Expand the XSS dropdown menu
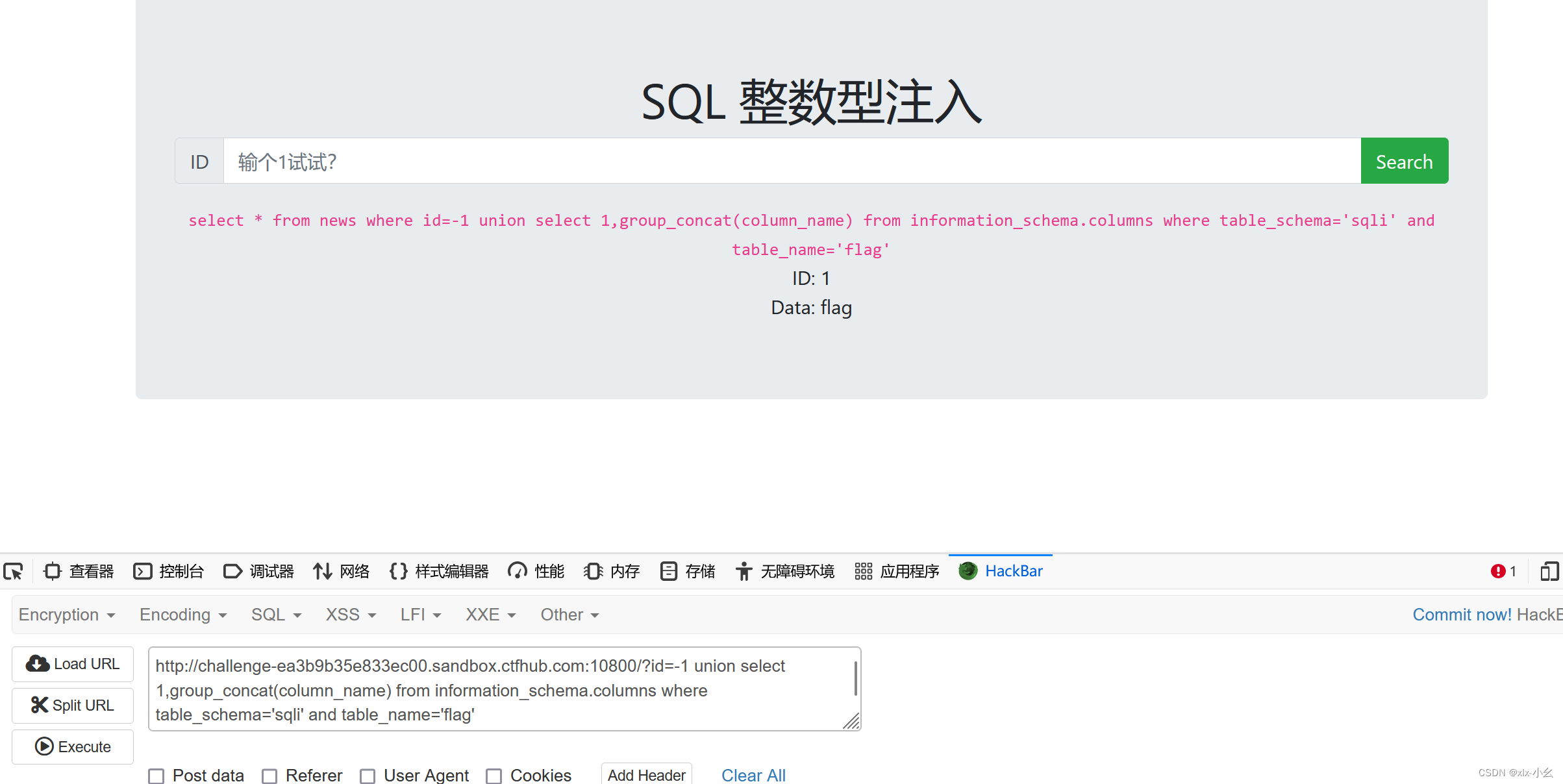The width and height of the screenshot is (1563, 784). [351, 615]
